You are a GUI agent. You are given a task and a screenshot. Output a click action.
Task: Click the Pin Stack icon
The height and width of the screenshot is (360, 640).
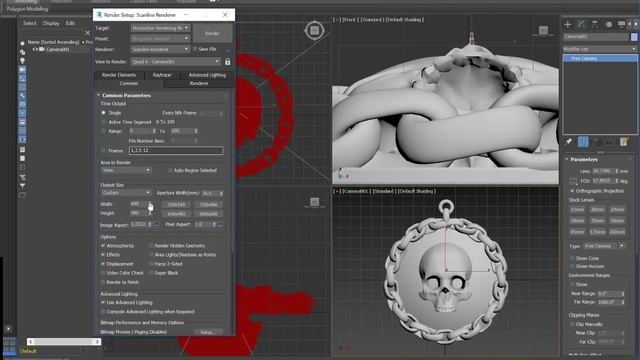coord(569,142)
